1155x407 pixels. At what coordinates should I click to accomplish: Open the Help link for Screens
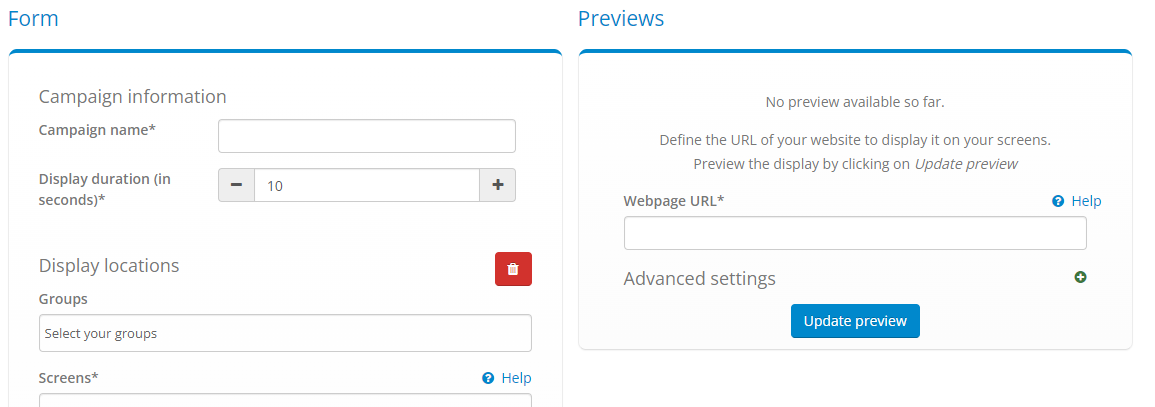516,378
